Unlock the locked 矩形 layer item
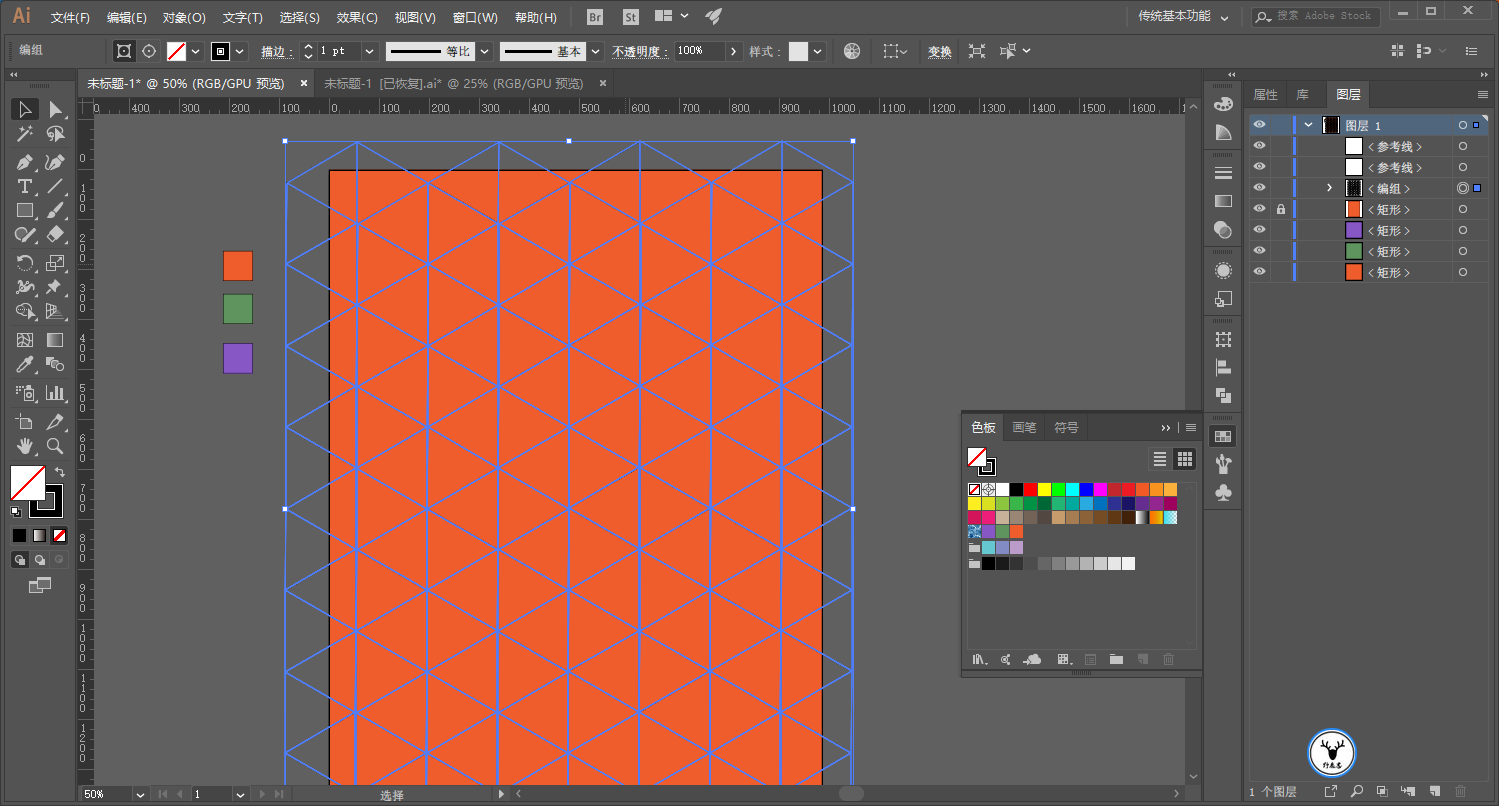This screenshot has width=1499, height=806. point(1280,209)
